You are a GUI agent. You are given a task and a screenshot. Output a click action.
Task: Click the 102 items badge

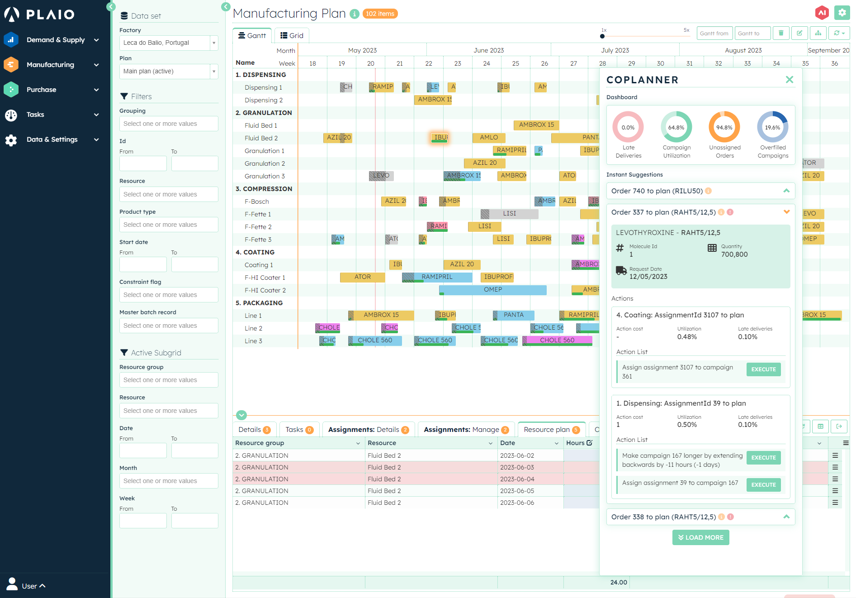click(x=380, y=14)
